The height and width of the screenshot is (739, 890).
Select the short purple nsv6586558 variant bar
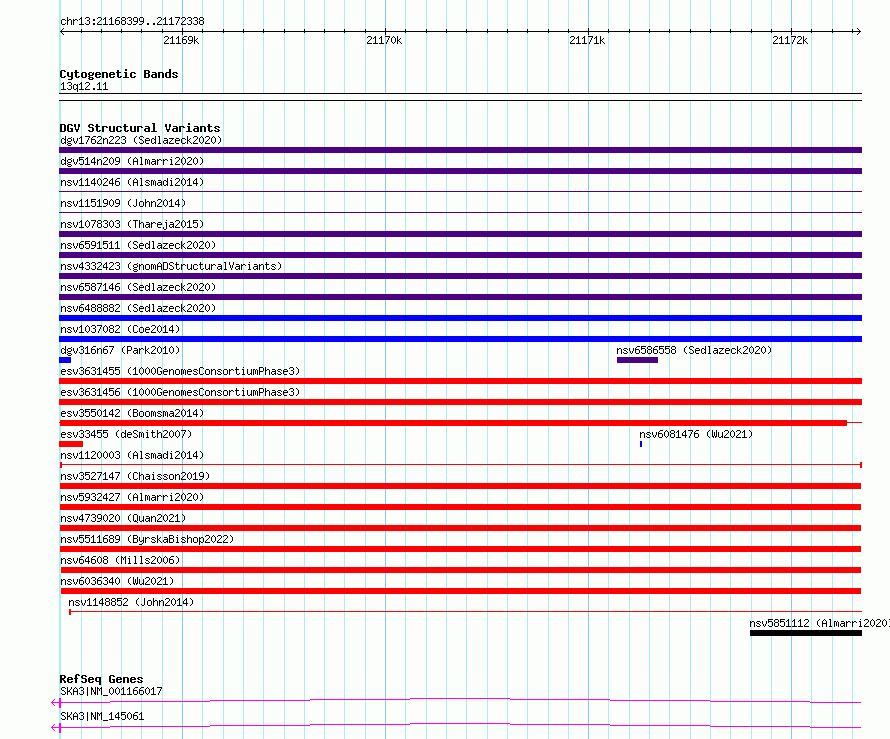point(637,360)
